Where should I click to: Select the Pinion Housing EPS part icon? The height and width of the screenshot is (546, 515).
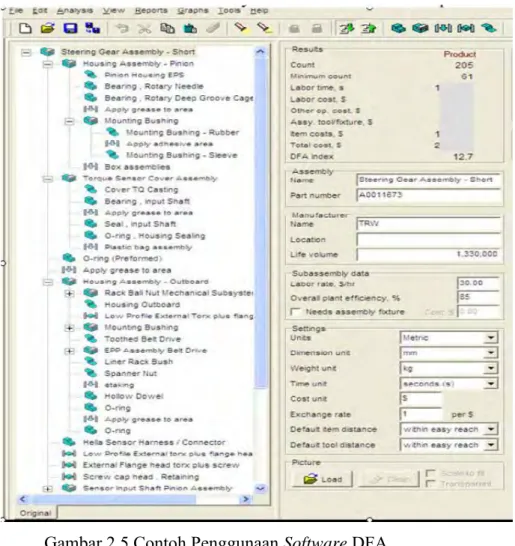(x=91, y=75)
